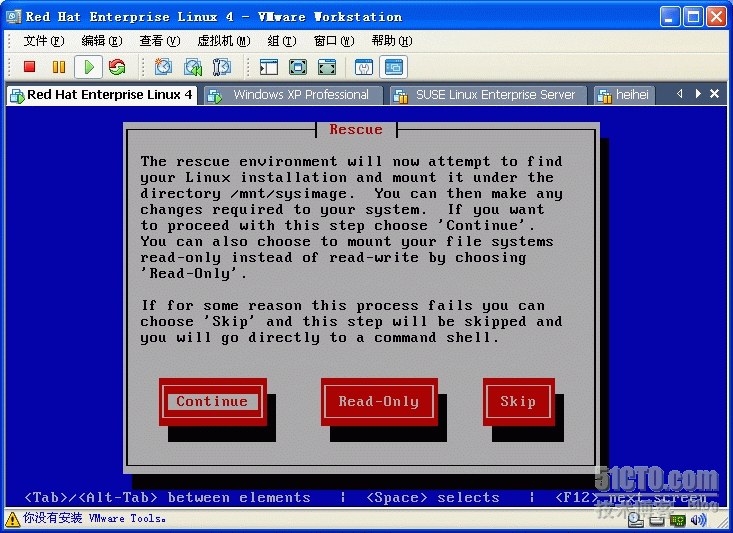Click the floppy drive status icon
The width and height of the screenshot is (733, 533).
(x=657, y=520)
